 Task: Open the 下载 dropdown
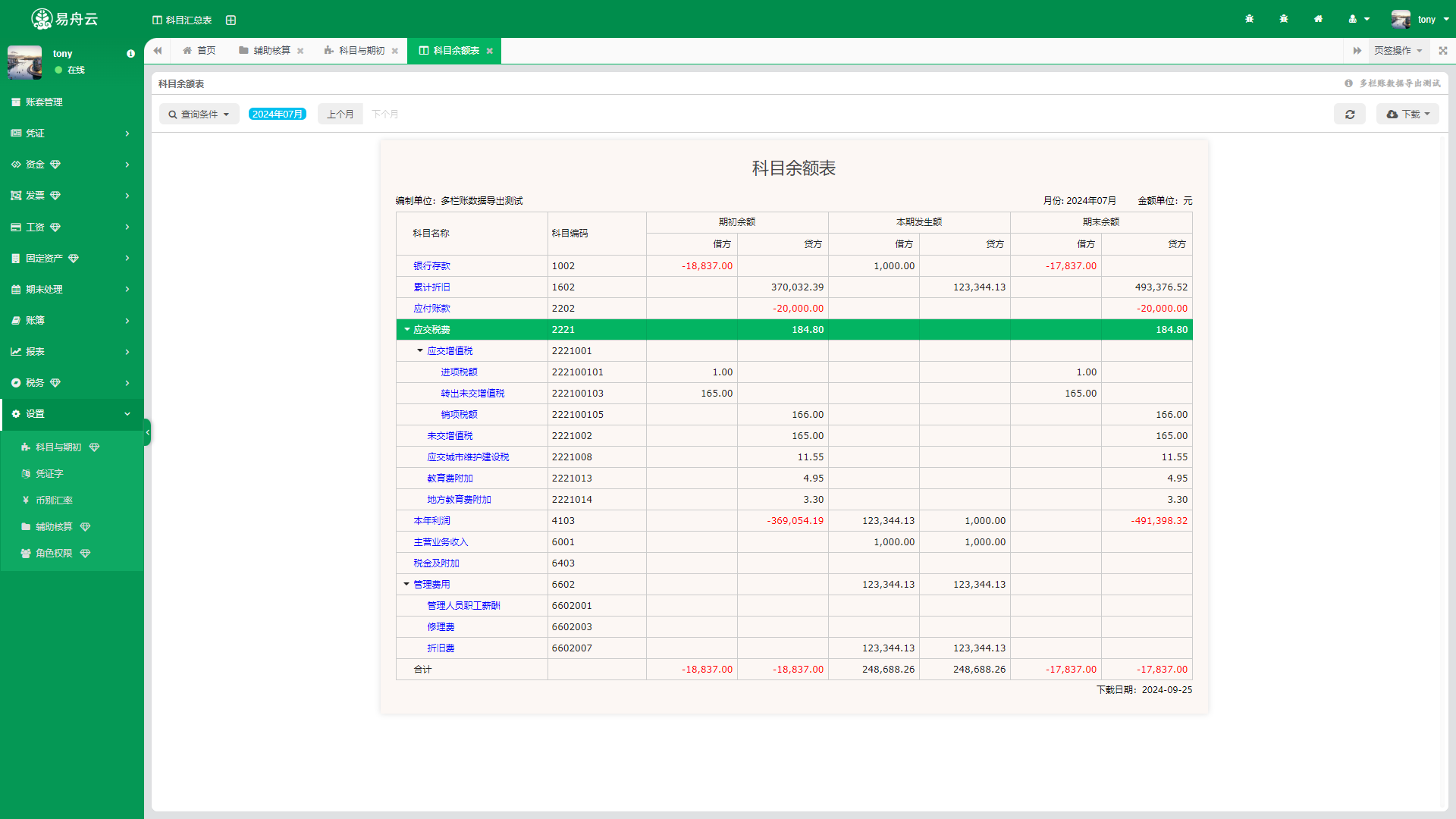click(x=1407, y=114)
